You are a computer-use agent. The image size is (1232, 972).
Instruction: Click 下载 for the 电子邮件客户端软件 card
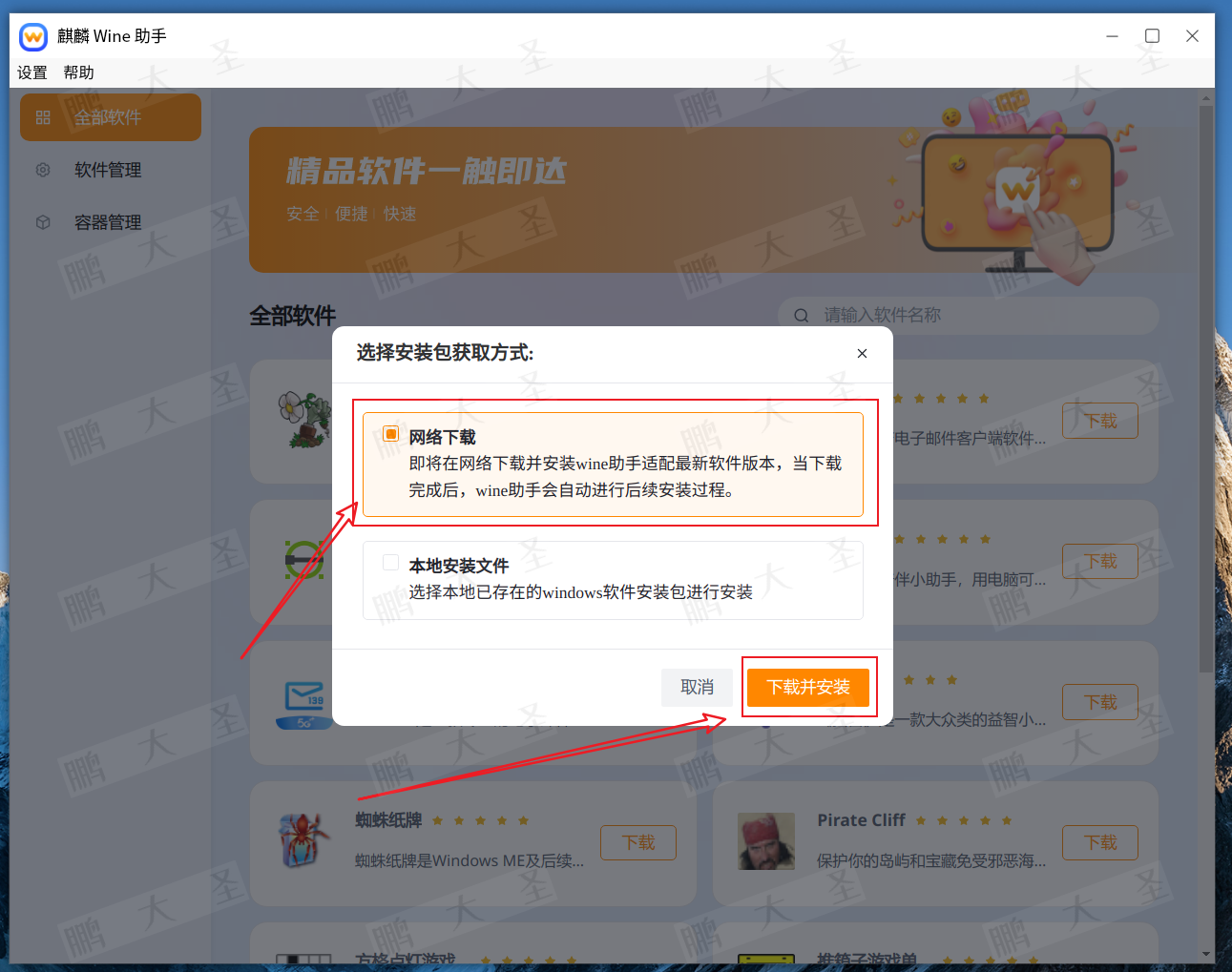pos(1100,421)
